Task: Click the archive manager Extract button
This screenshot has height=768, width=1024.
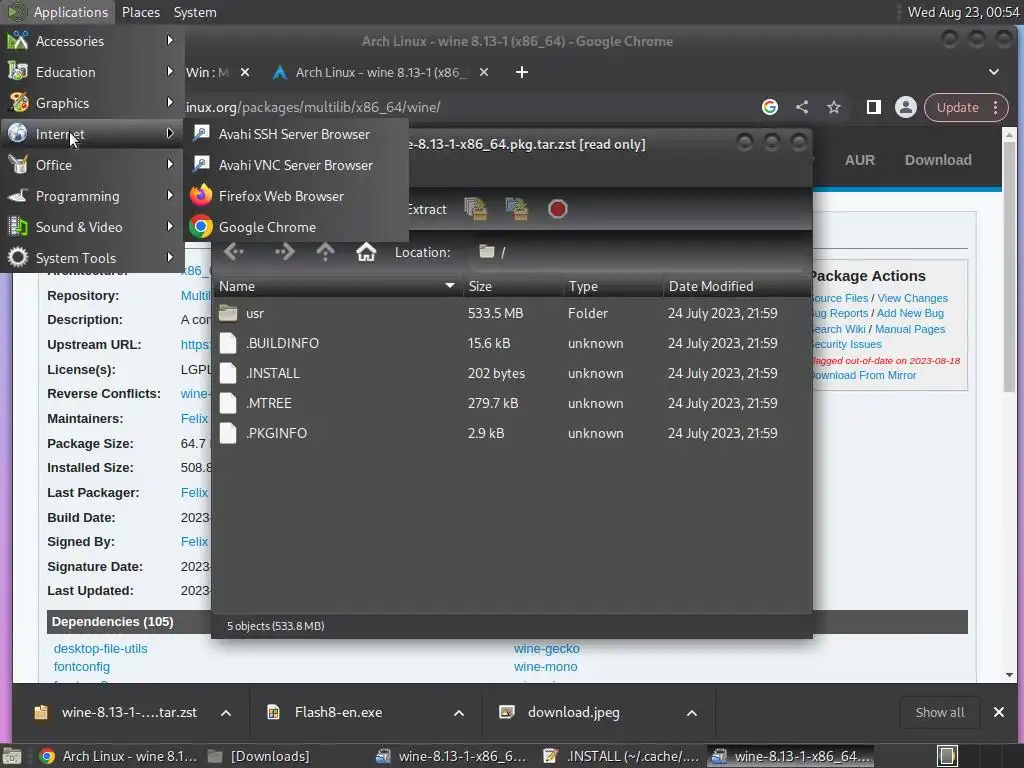Action: [426, 210]
